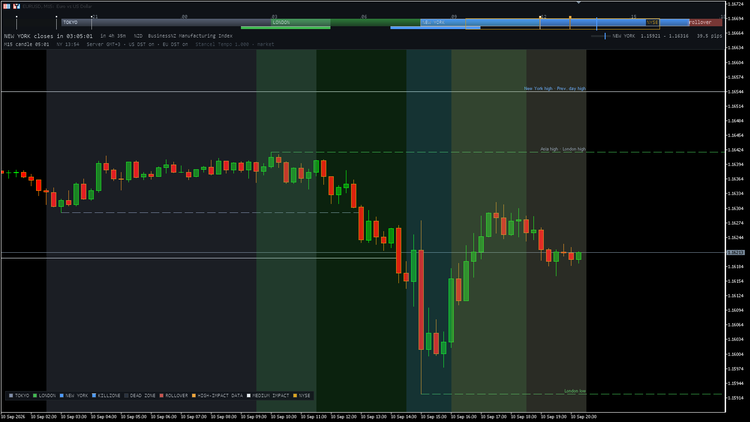Image resolution: width=750 pixels, height=422 pixels.
Task: Click the ROLLOVER red swatch in the legend
Action: pos(162,396)
